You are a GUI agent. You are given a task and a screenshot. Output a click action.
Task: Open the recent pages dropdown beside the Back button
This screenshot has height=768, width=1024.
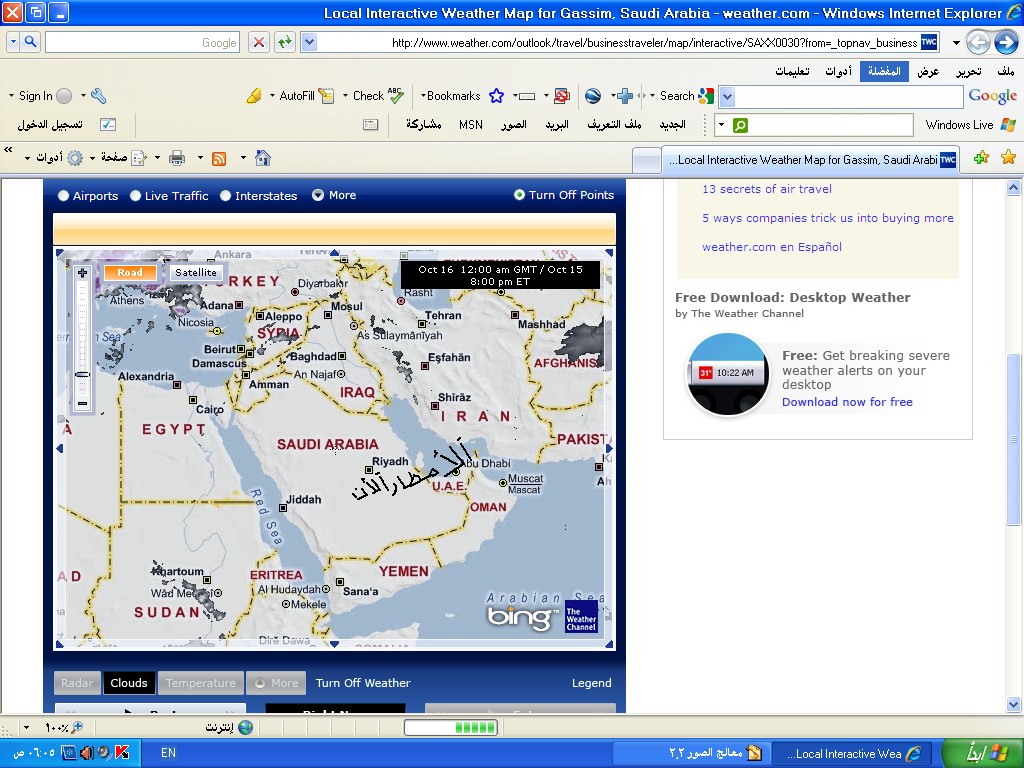[956, 43]
